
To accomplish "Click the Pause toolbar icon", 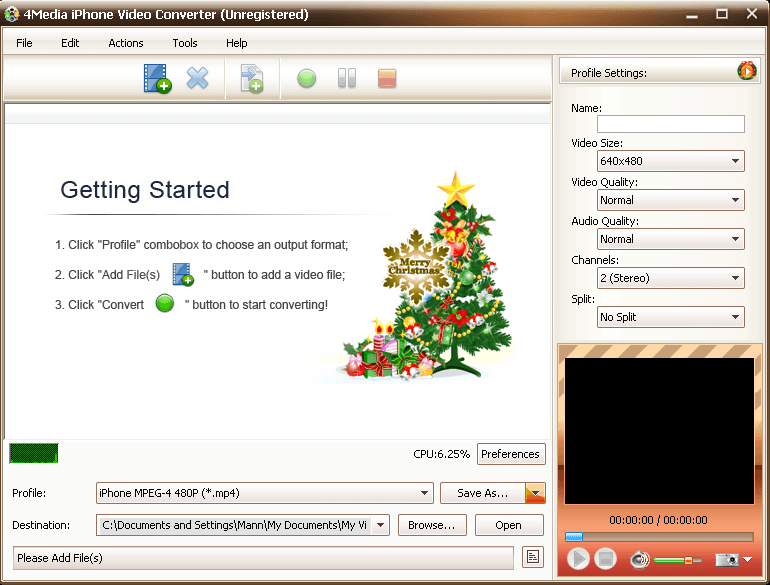I will point(347,78).
